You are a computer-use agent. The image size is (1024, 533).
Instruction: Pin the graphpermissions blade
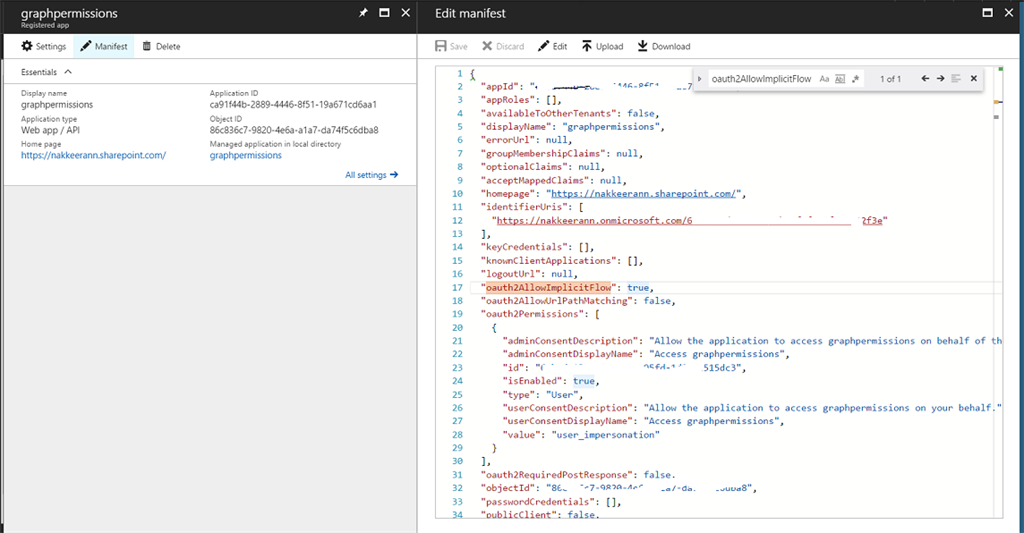tap(362, 13)
